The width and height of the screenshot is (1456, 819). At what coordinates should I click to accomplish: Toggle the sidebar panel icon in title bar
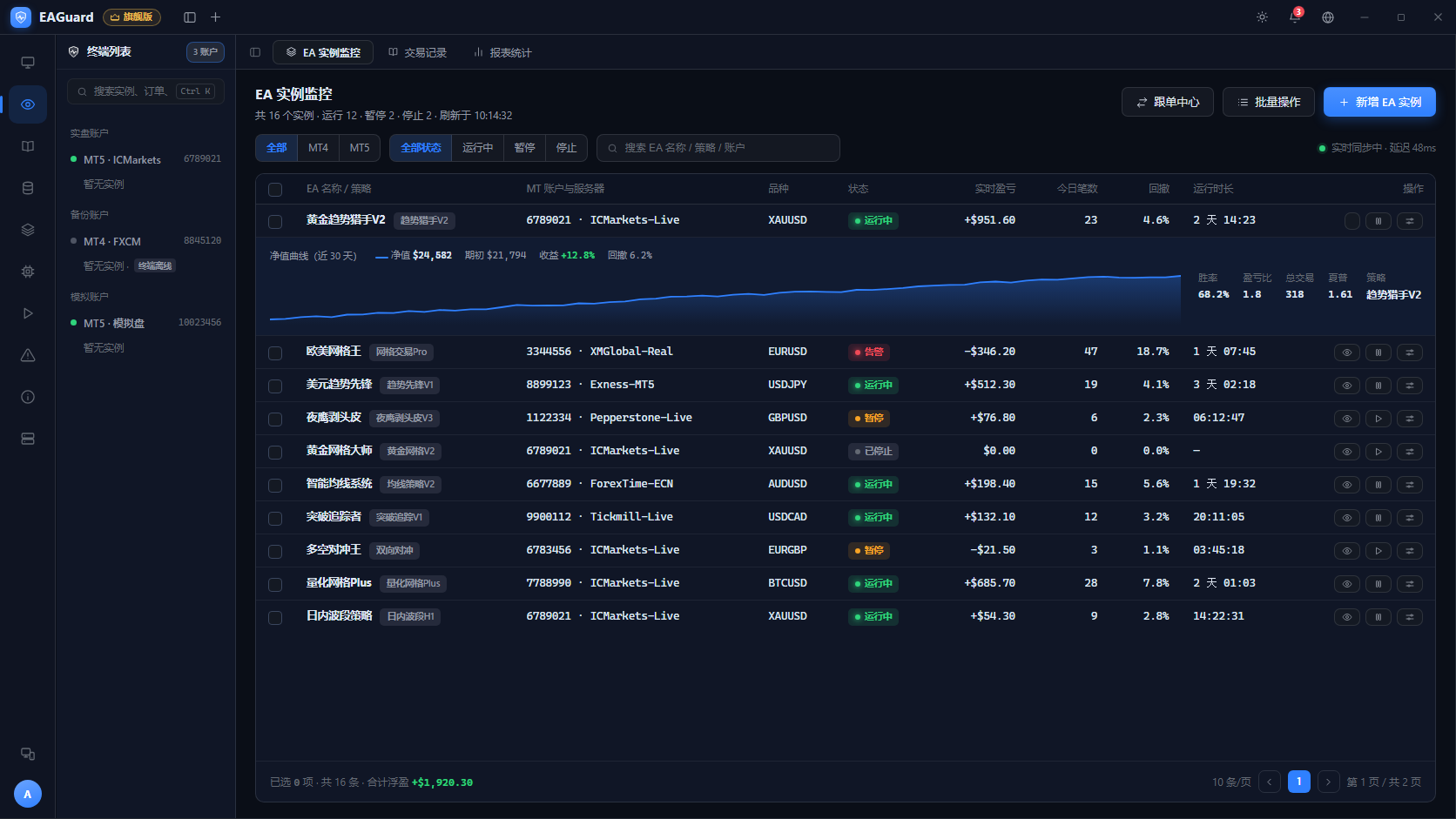pyautogui.click(x=190, y=17)
